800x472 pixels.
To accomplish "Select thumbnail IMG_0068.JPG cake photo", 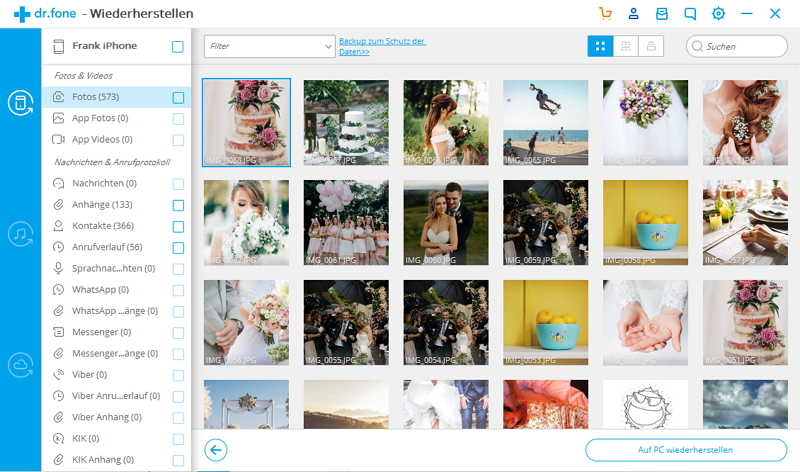I will pyautogui.click(x=246, y=122).
